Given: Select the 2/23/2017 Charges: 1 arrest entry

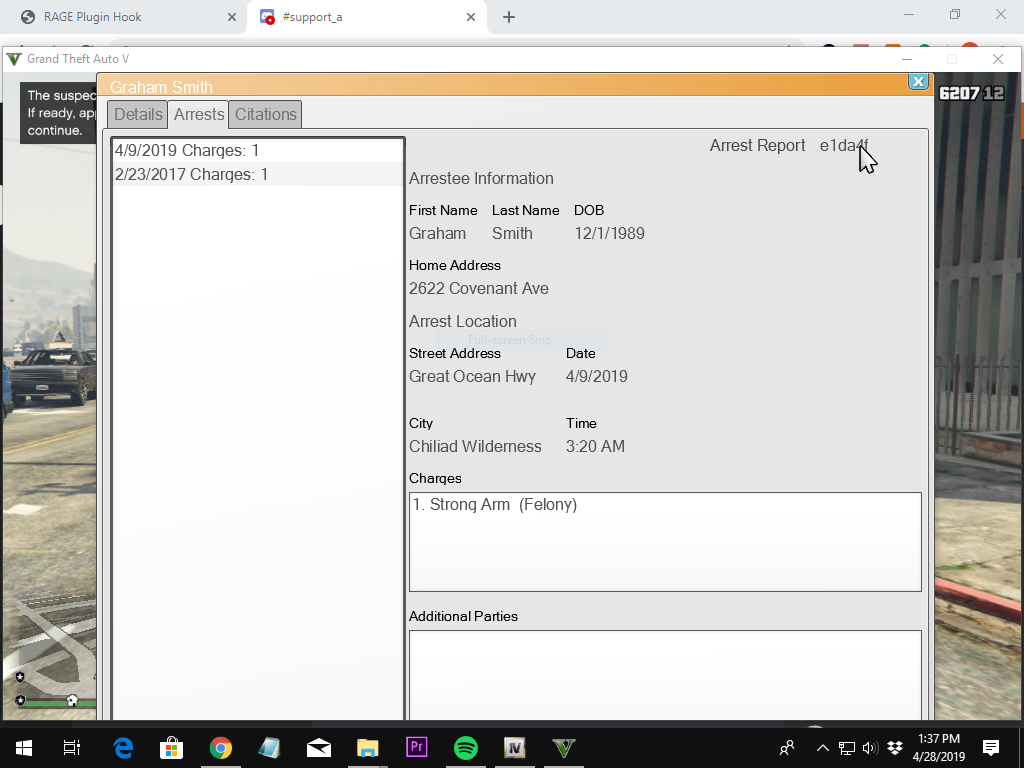Looking at the screenshot, I should click(x=258, y=174).
